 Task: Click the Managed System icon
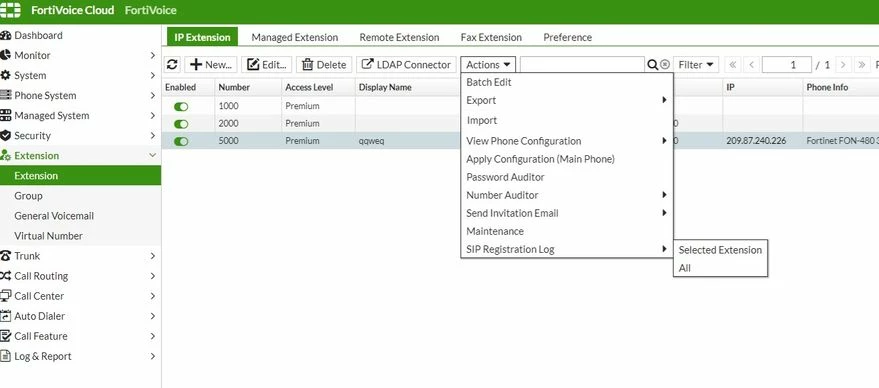click(6, 116)
